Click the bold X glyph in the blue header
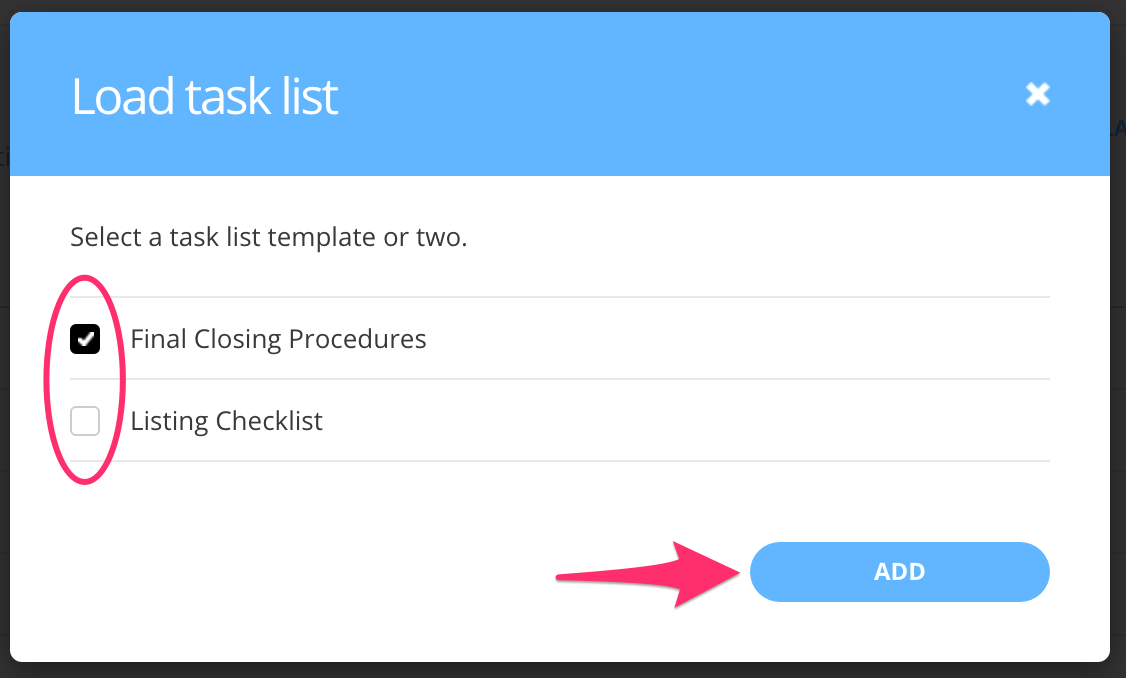Image resolution: width=1126 pixels, height=678 pixels. (x=1037, y=94)
